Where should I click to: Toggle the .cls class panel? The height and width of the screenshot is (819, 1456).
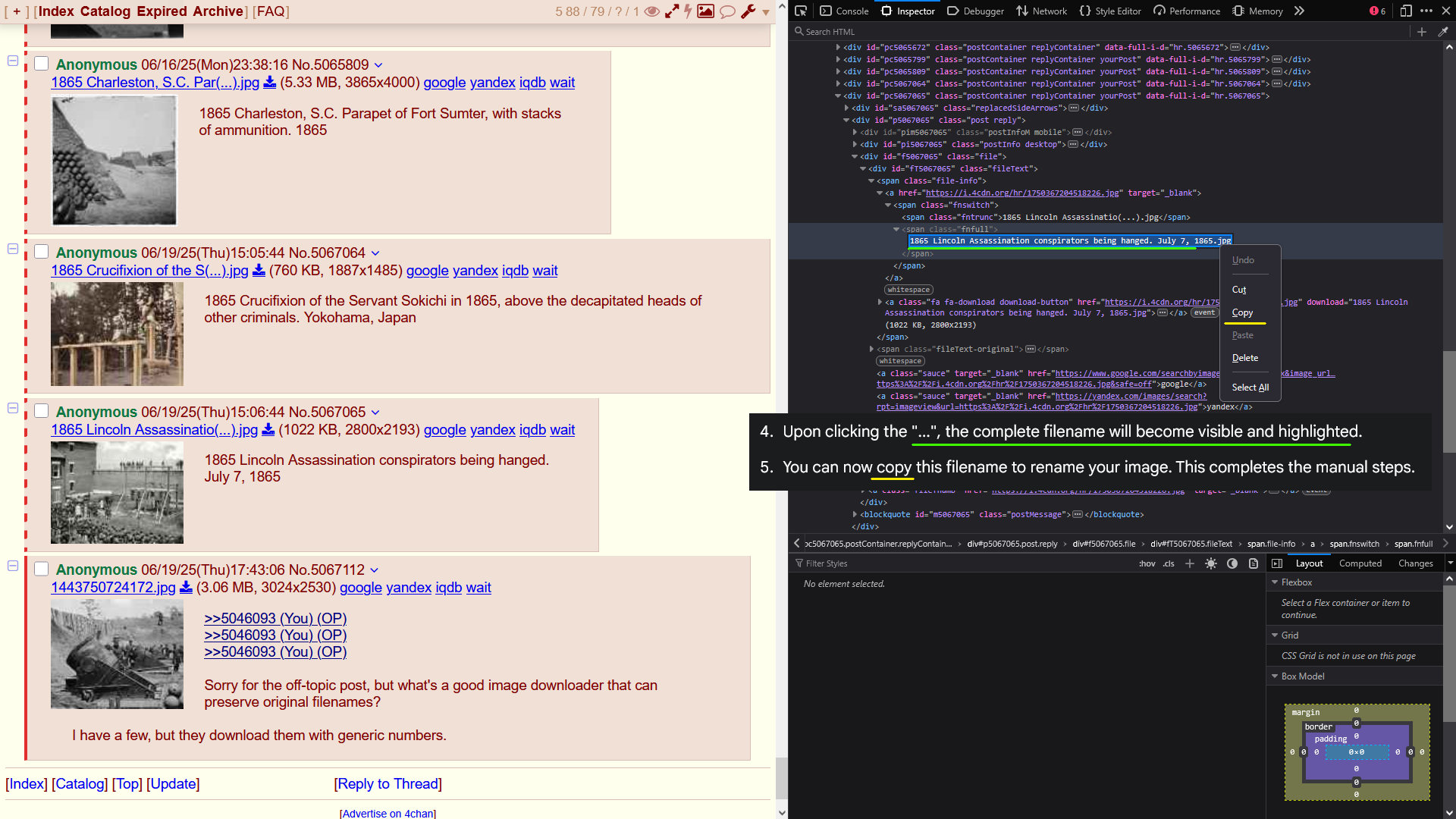point(1169,563)
